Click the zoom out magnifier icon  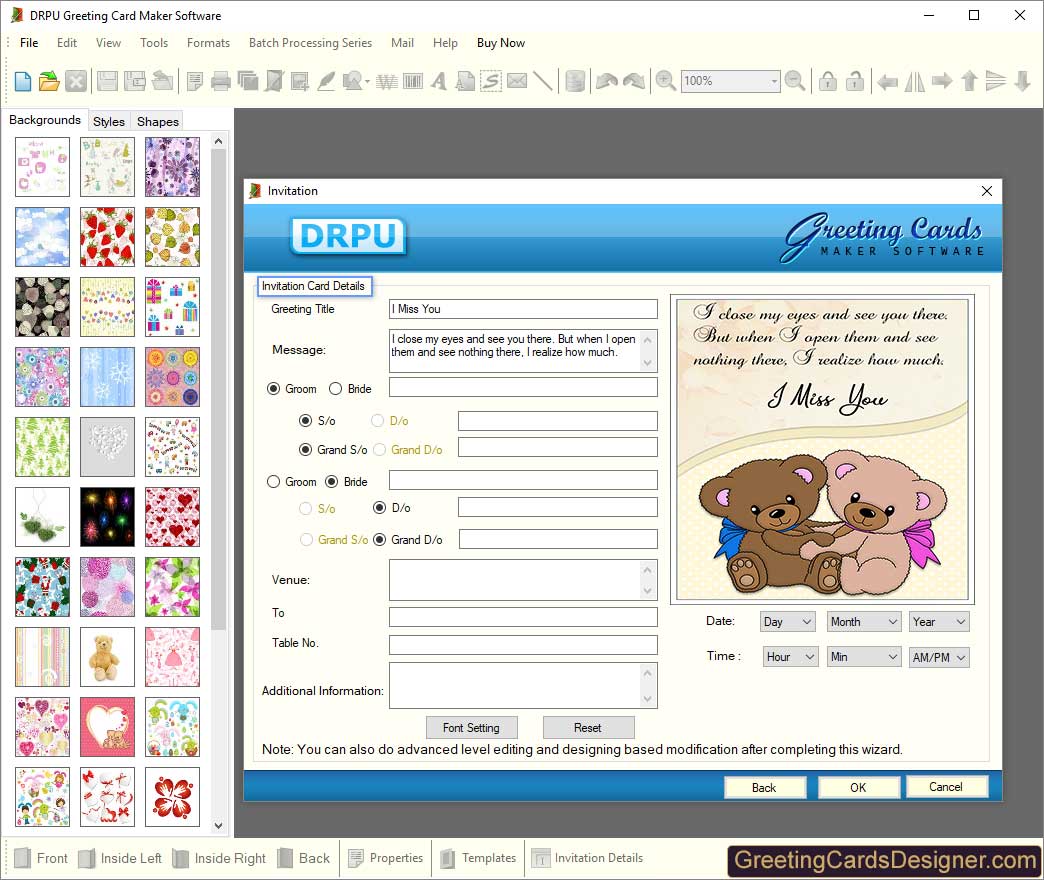coord(794,81)
